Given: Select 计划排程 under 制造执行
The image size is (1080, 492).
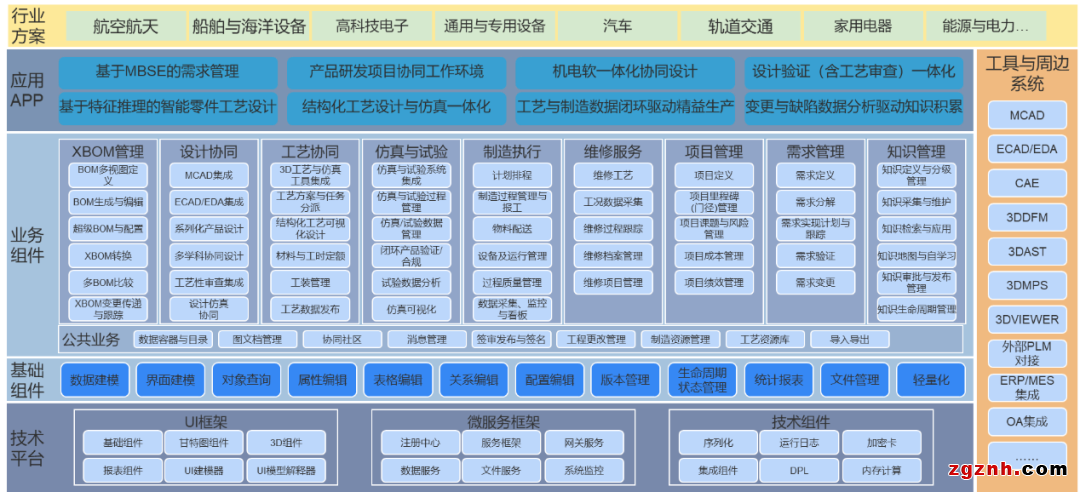Looking at the screenshot, I should click(512, 175).
